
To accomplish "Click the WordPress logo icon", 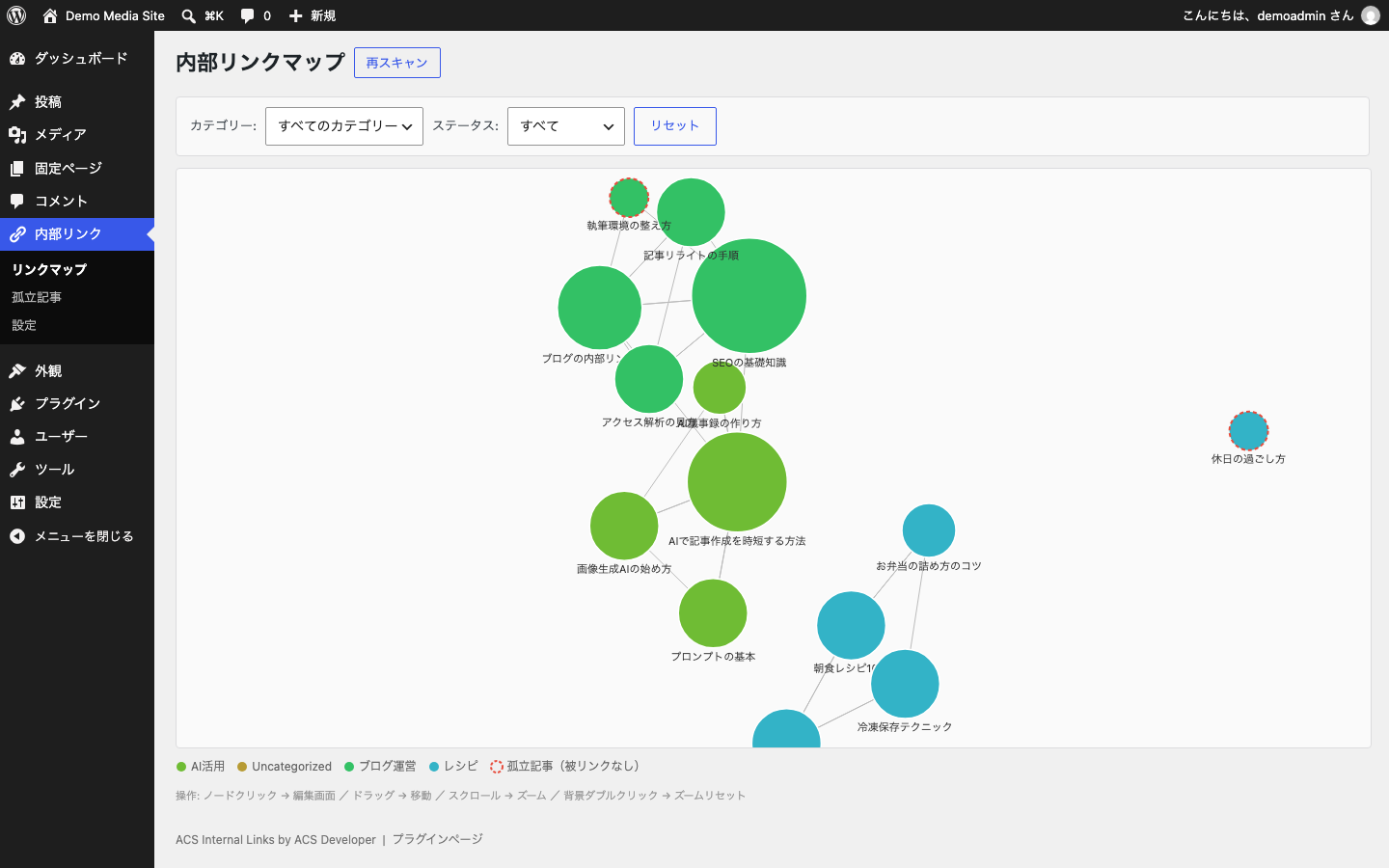I will tap(16, 15).
